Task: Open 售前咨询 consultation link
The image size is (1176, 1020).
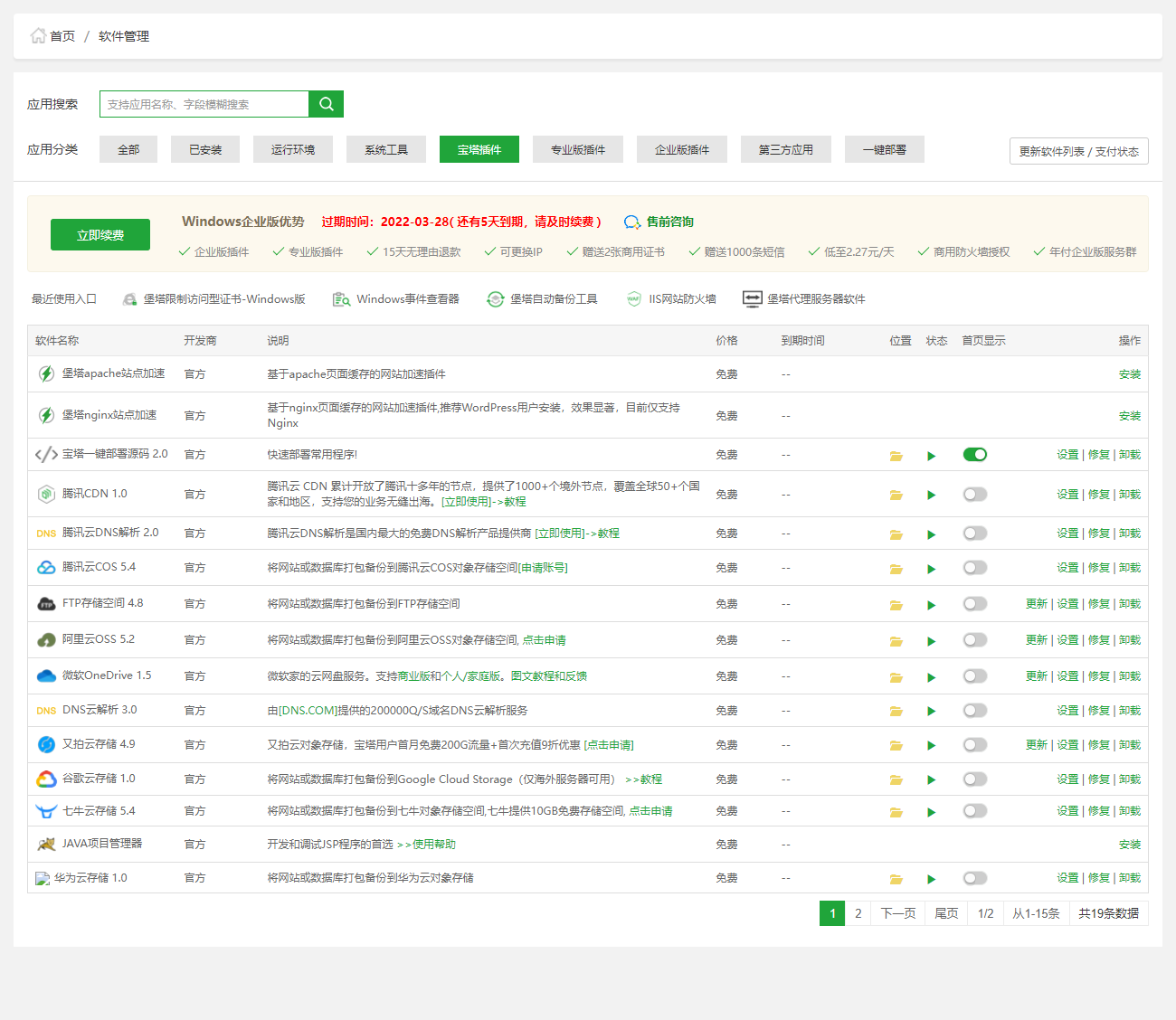Action: point(659,222)
